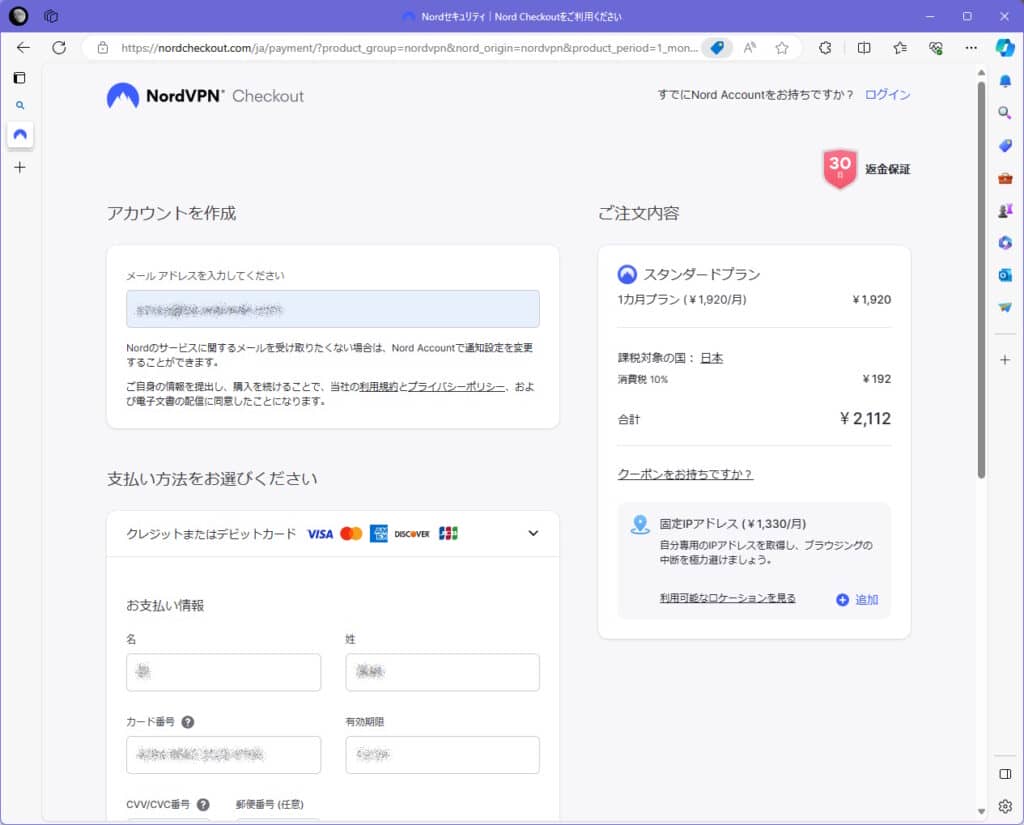
Task: Open Browser essentials heart icon
Action: pos(936,48)
